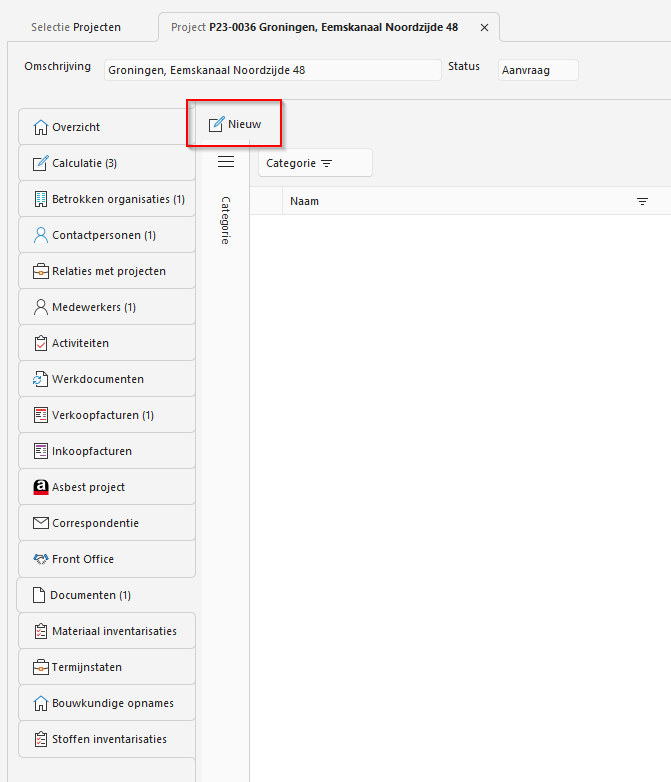Open the Inkoopfacturen section
Image resolution: width=671 pixels, height=782 pixels.
[x=107, y=451]
